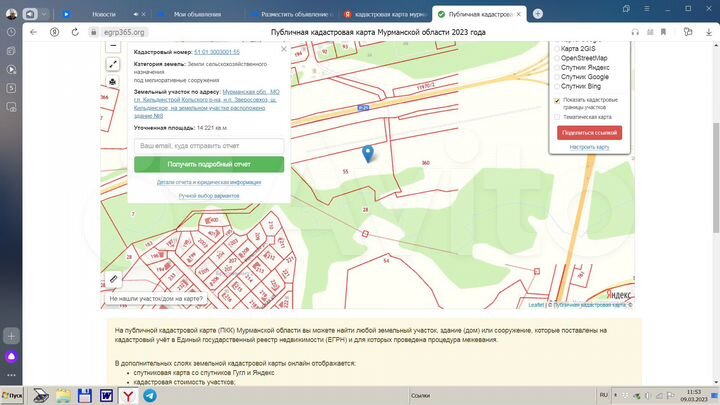Reload the page

75,32
